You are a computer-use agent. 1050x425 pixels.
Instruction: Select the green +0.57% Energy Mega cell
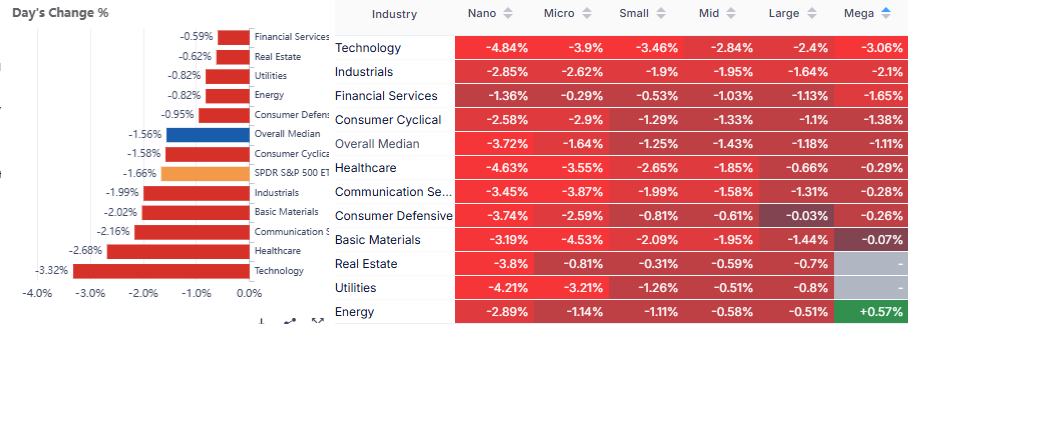(870, 312)
